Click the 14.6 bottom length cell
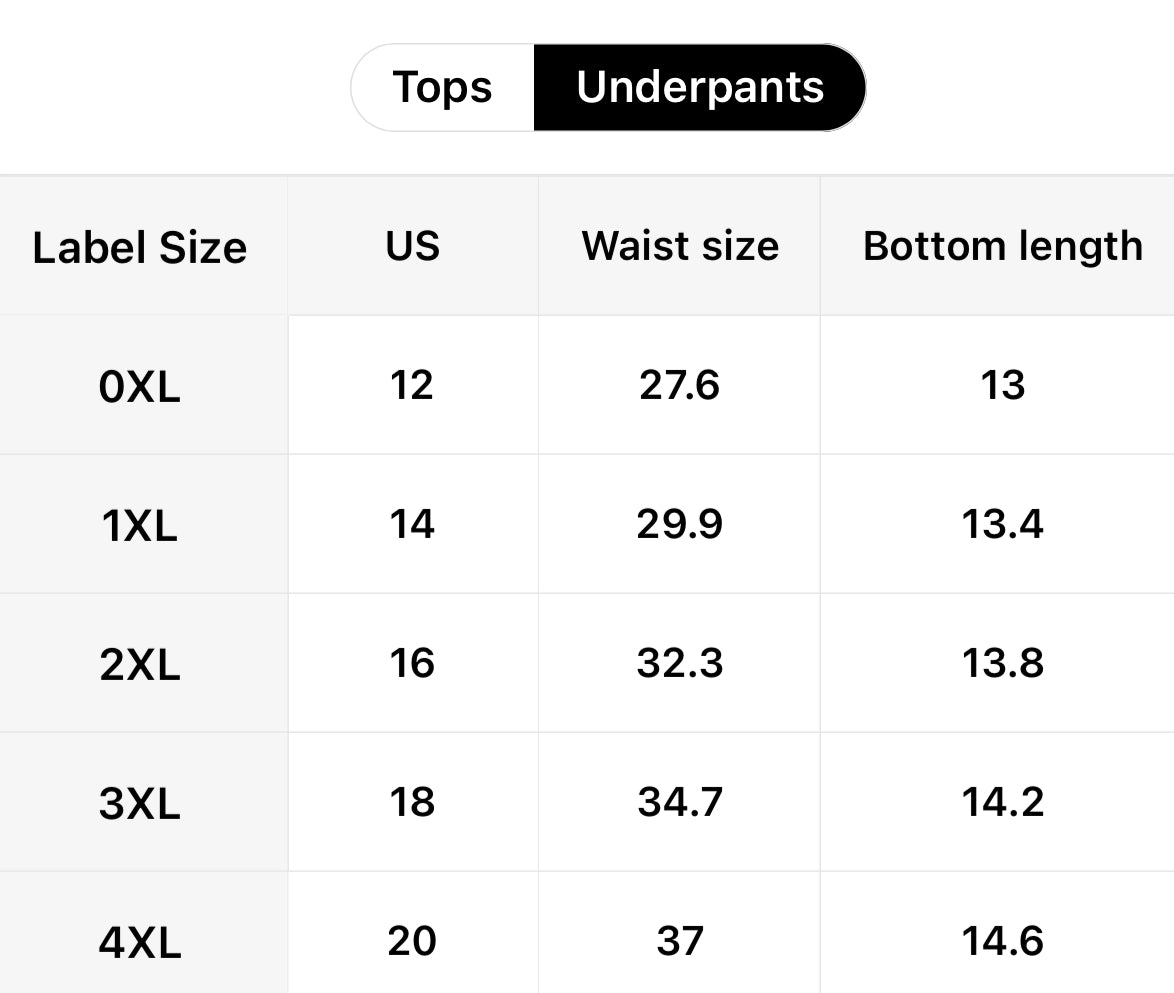The height and width of the screenshot is (993, 1174). [x=1003, y=941]
